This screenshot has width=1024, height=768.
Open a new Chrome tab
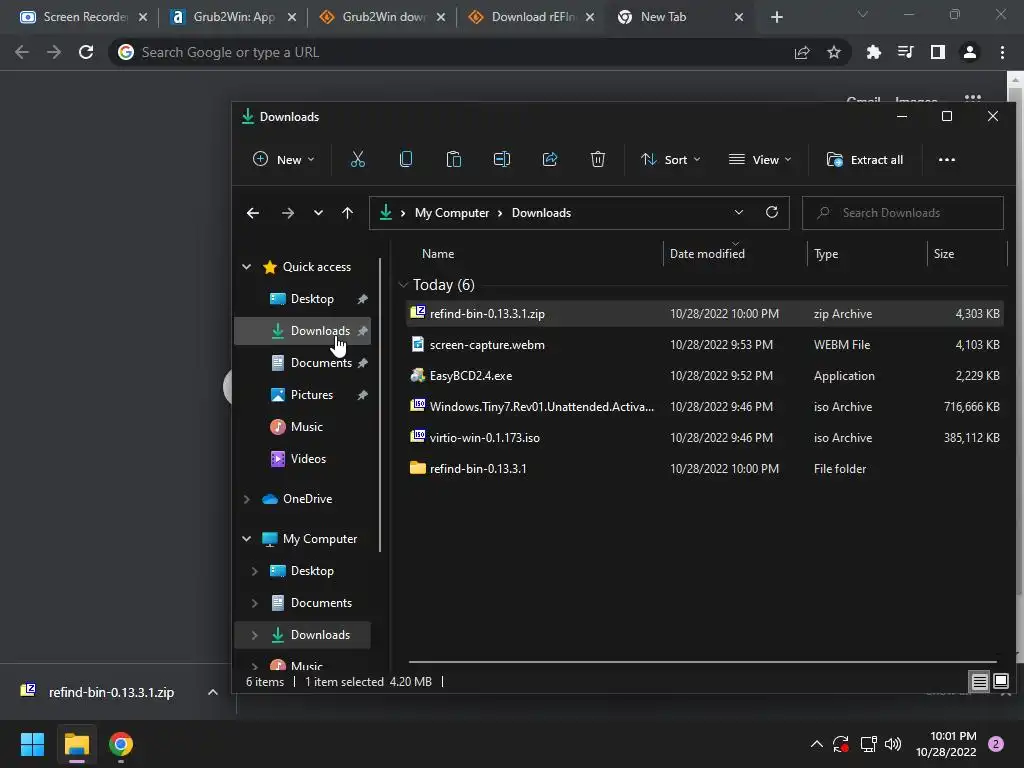coord(776,17)
